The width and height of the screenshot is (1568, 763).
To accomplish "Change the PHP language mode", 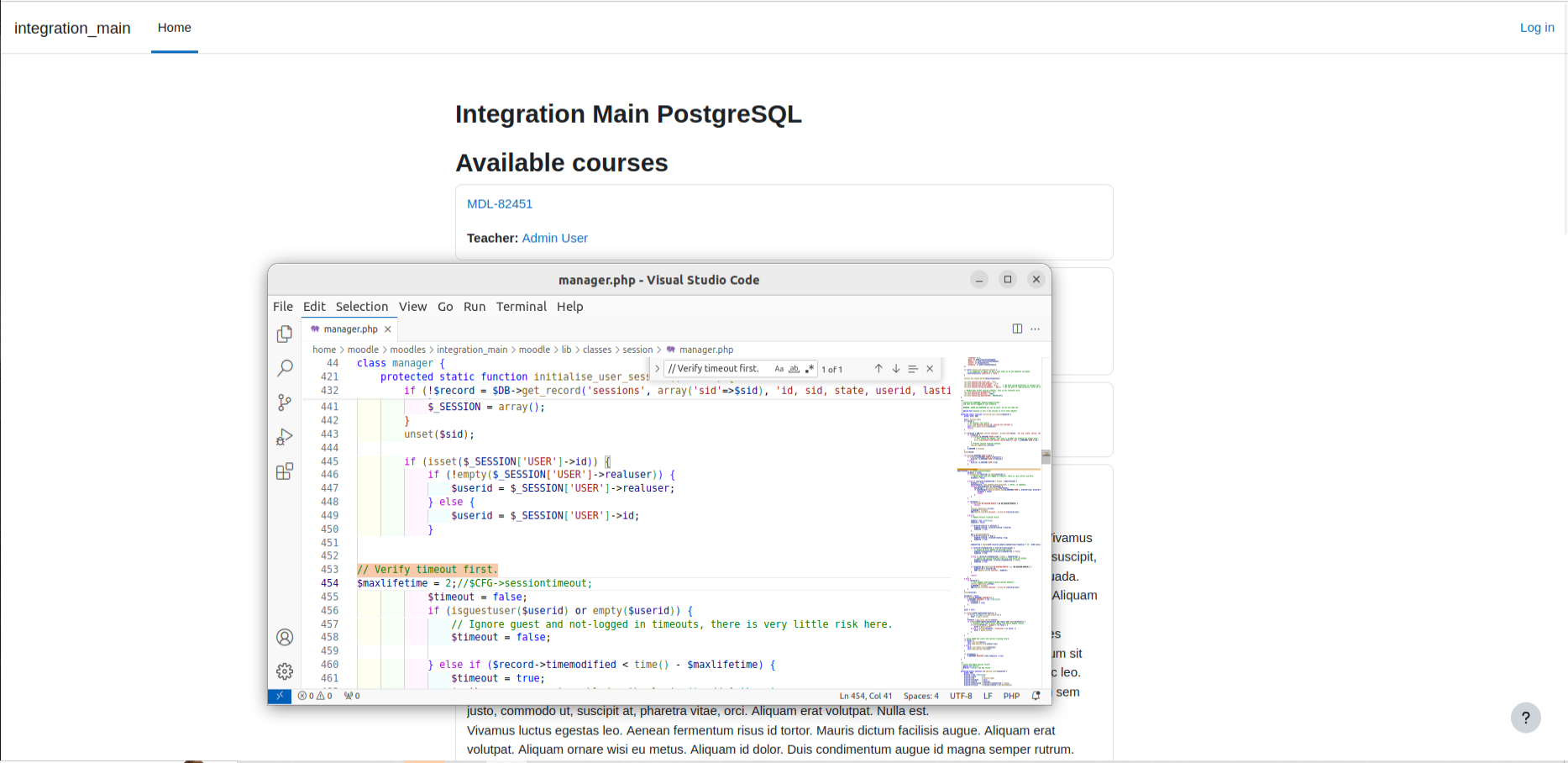I will tap(1011, 696).
